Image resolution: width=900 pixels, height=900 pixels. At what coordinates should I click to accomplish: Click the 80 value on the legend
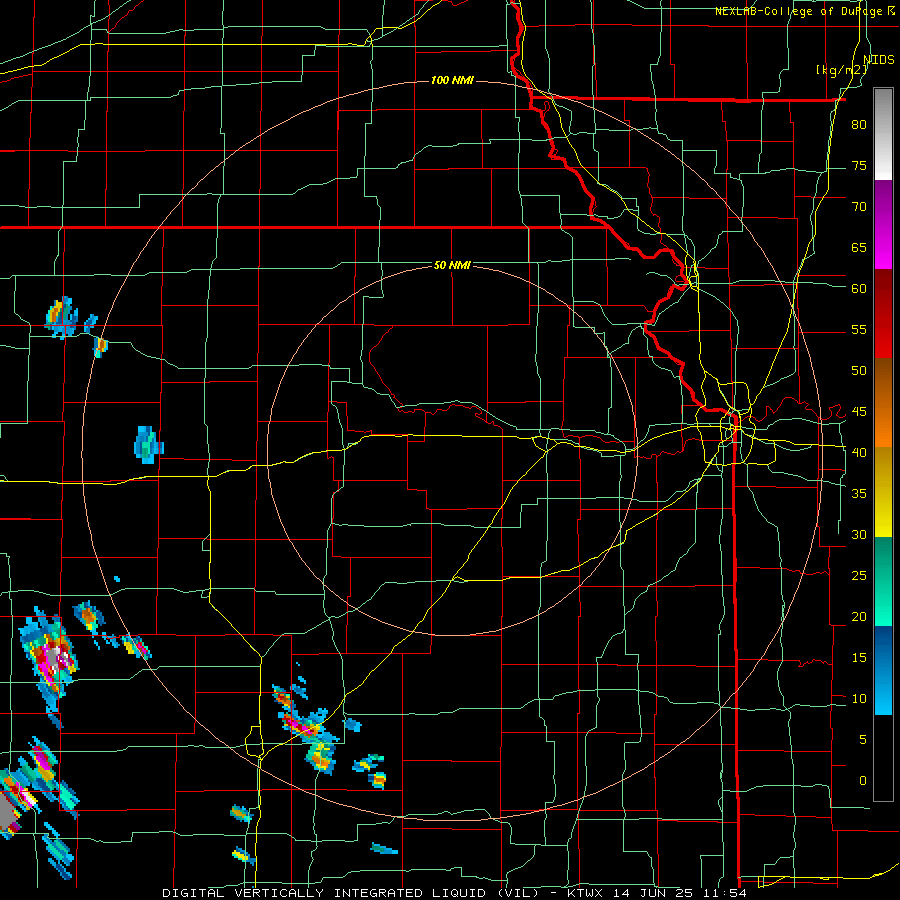(859, 125)
